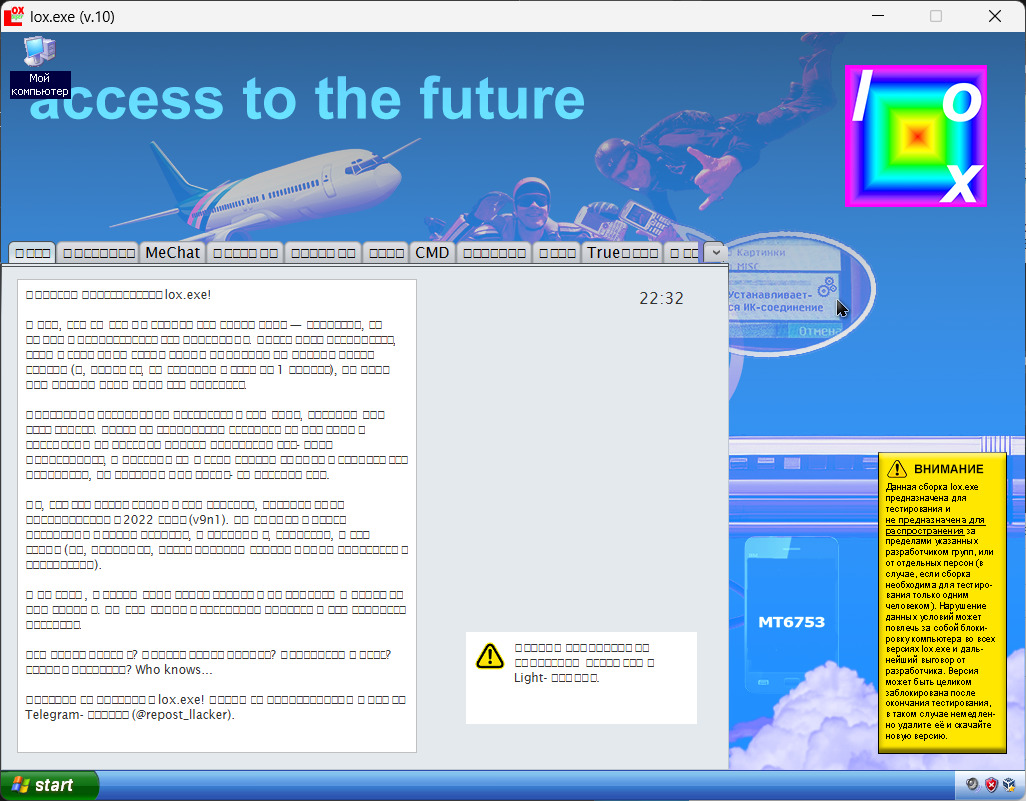Minimize the lox.exe window

pos(878,16)
